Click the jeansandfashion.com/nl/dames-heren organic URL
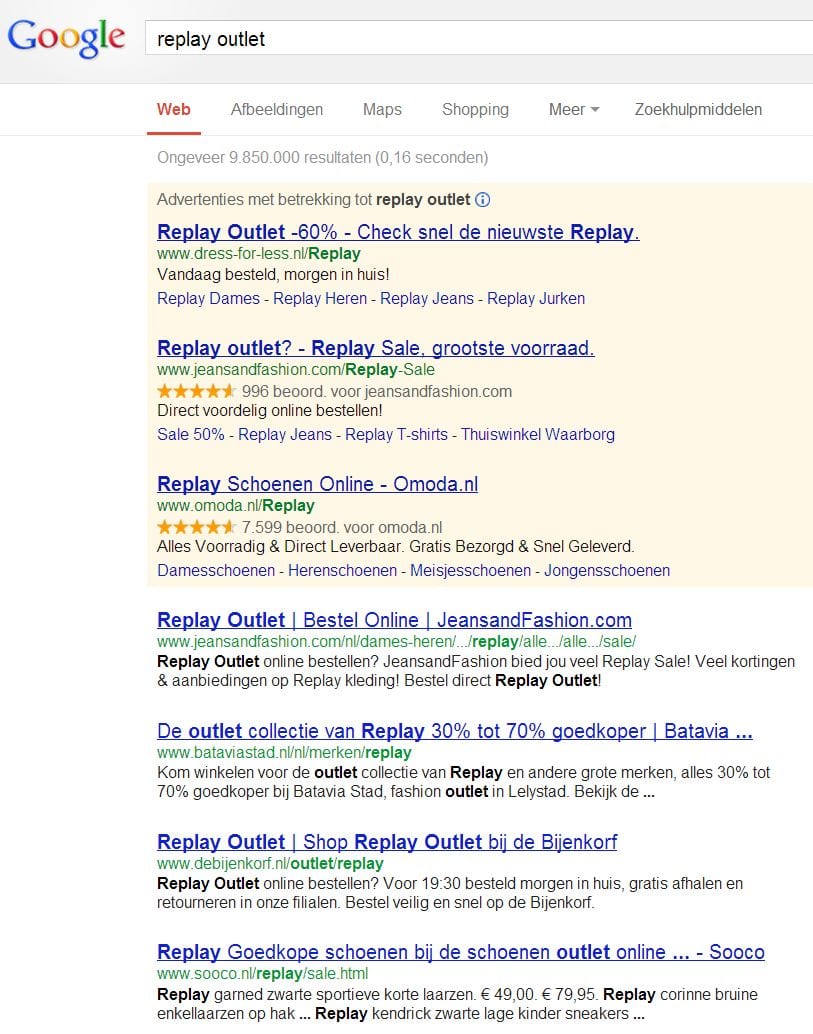 [x=396, y=642]
